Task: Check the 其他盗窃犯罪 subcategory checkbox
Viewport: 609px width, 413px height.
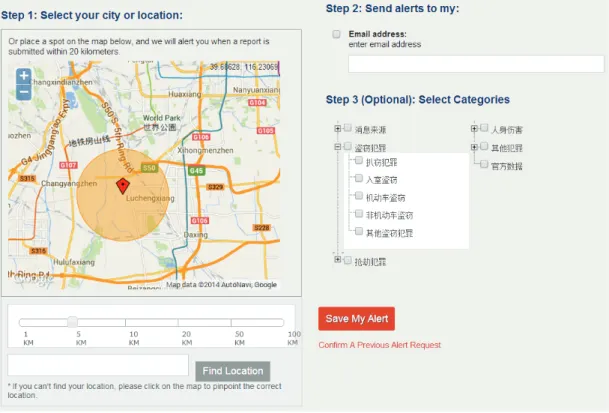Action: [x=359, y=231]
